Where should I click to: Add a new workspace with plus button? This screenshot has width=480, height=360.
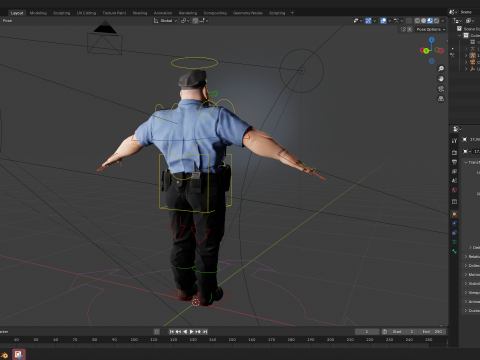pyautogui.click(x=292, y=13)
